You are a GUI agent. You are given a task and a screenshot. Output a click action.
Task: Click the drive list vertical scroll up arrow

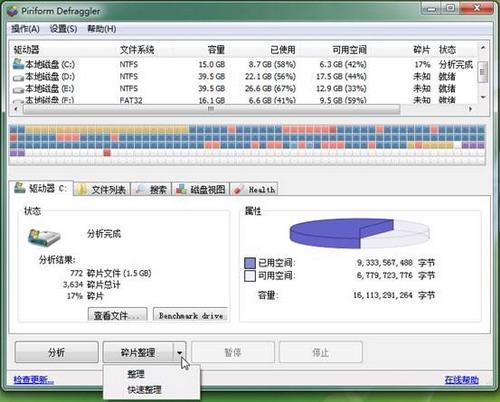(483, 48)
